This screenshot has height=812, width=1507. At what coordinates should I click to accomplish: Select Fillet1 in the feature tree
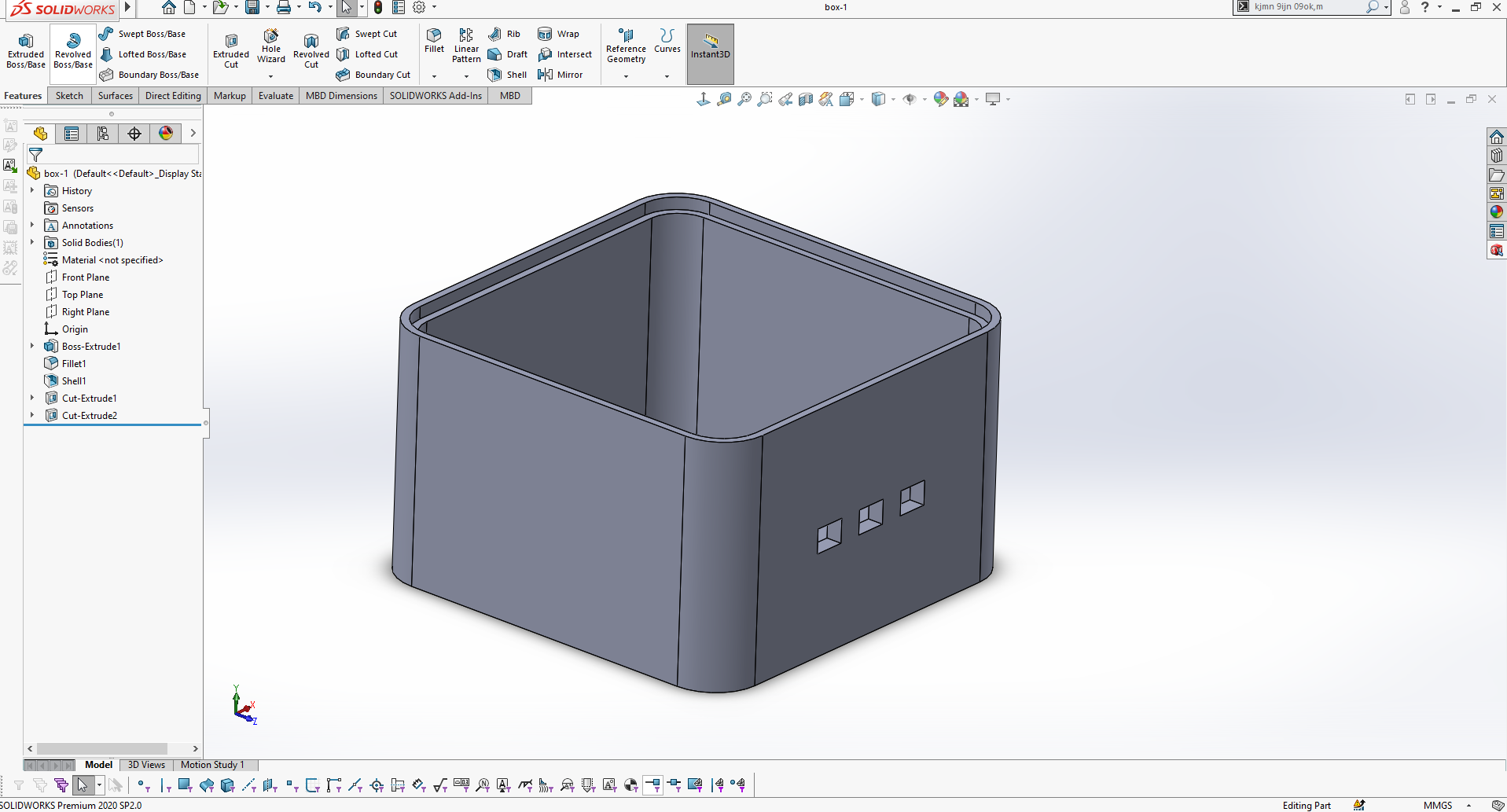point(74,364)
